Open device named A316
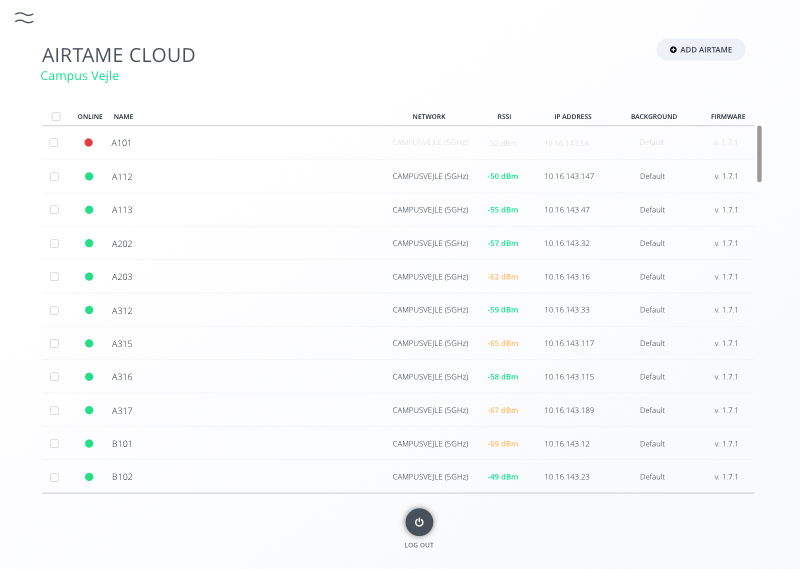This screenshot has width=800, height=569. pos(122,377)
